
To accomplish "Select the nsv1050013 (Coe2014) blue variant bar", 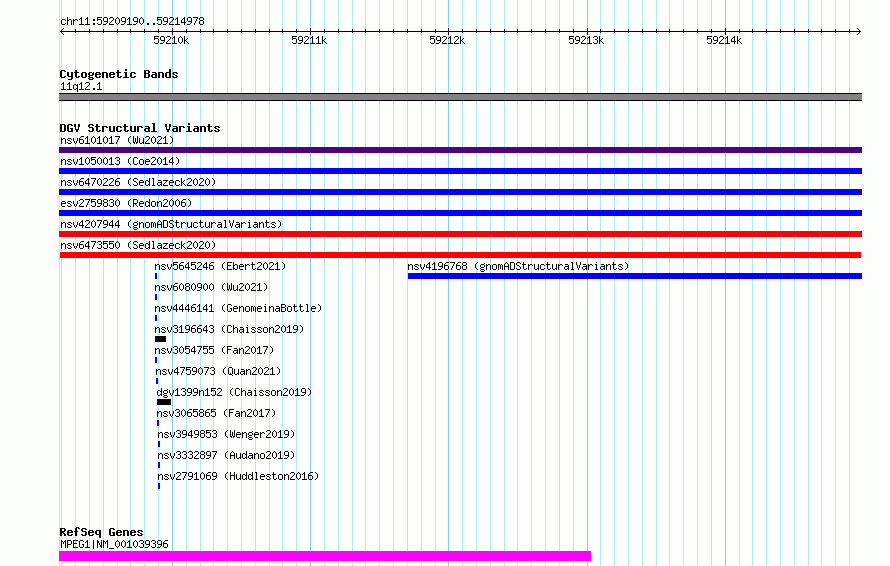I will tap(460, 171).
